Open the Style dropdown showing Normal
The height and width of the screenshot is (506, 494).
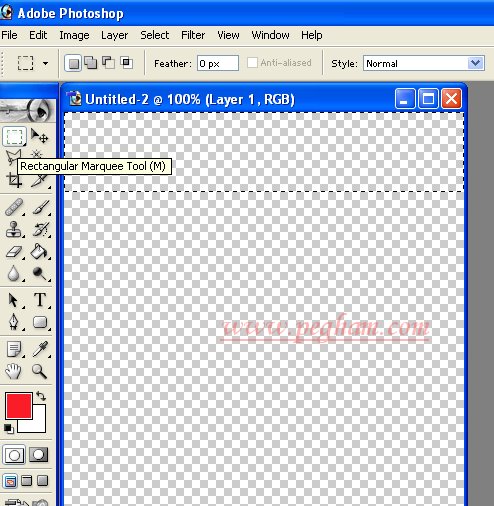click(423, 63)
